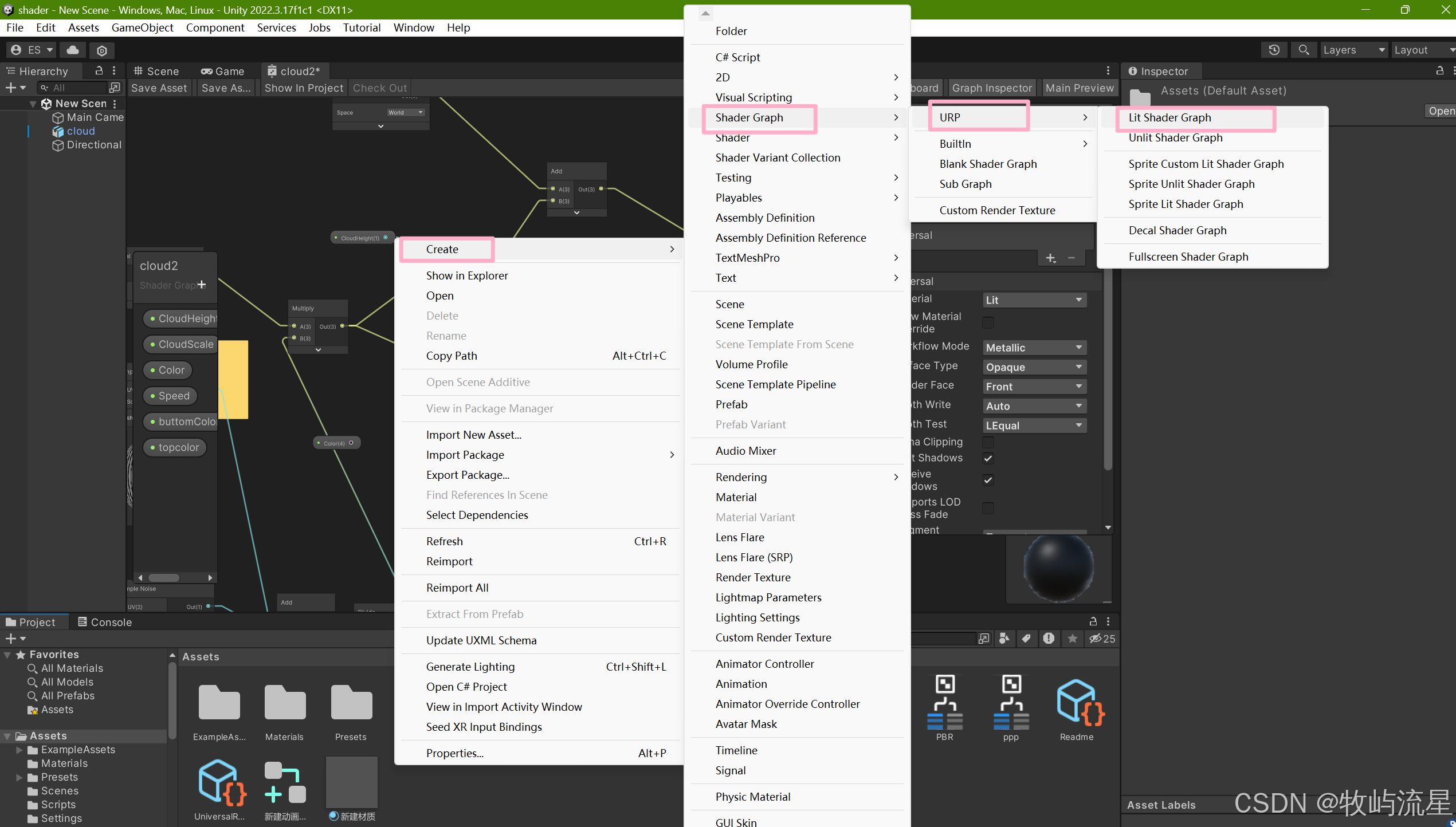The image size is (1456, 827).
Task: Switch to the Scene tab
Action: pyautogui.click(x=156, y=71)
